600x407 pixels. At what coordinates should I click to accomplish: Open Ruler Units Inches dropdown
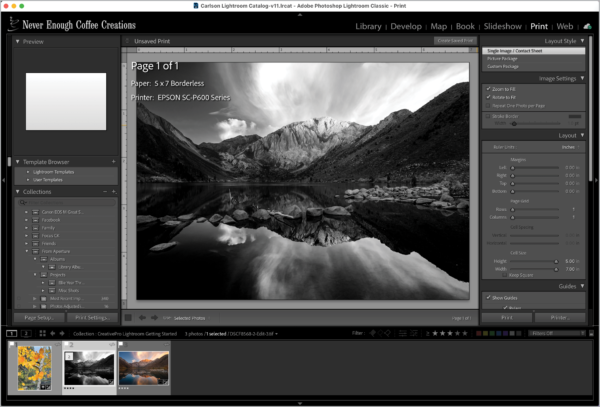point(571,147)
